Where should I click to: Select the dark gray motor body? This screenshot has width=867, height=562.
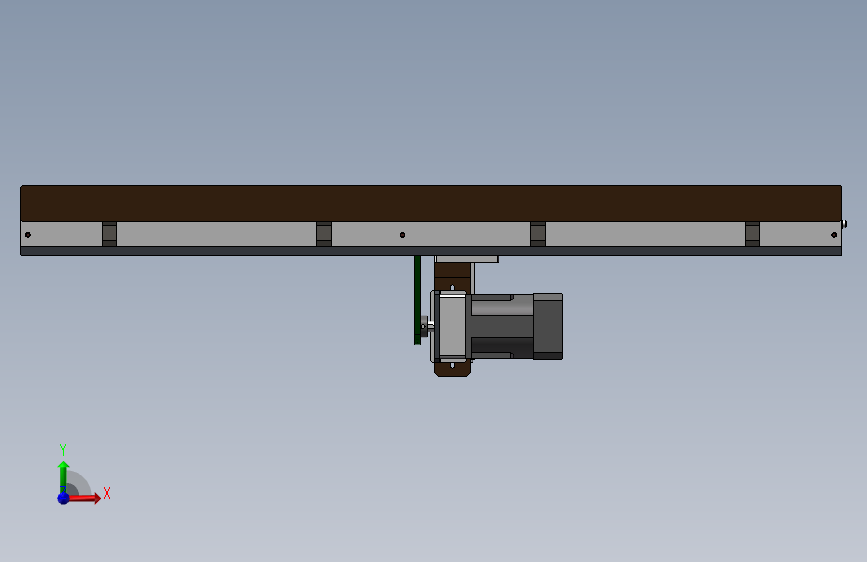point(502,326)
